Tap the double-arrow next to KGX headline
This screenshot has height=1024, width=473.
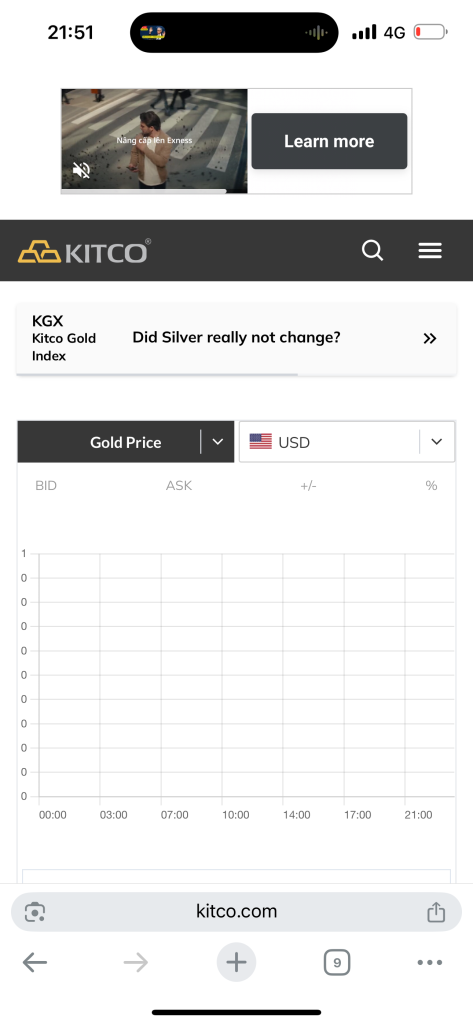429,338
